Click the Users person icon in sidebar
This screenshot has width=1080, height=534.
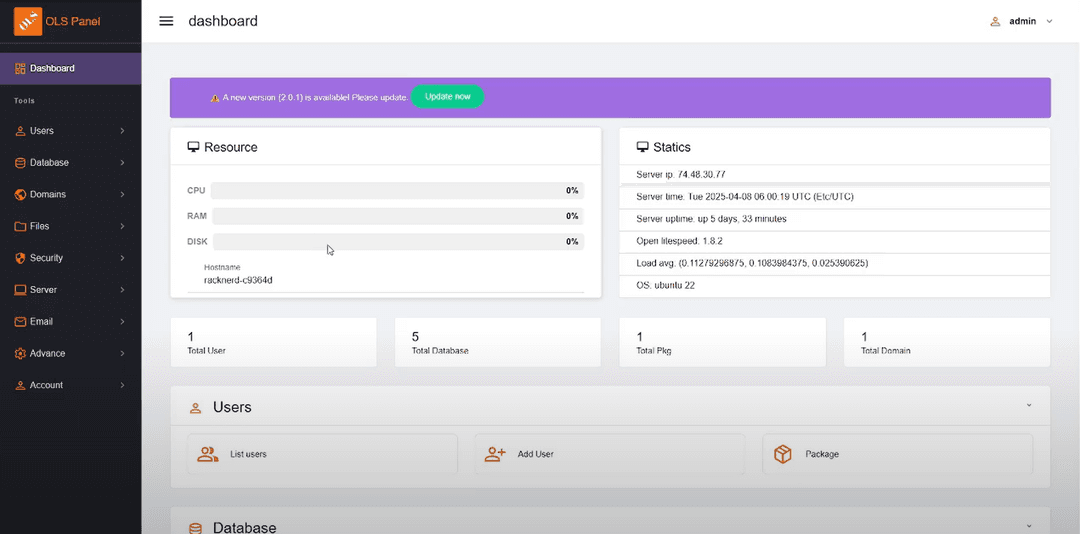click(20, 131)
